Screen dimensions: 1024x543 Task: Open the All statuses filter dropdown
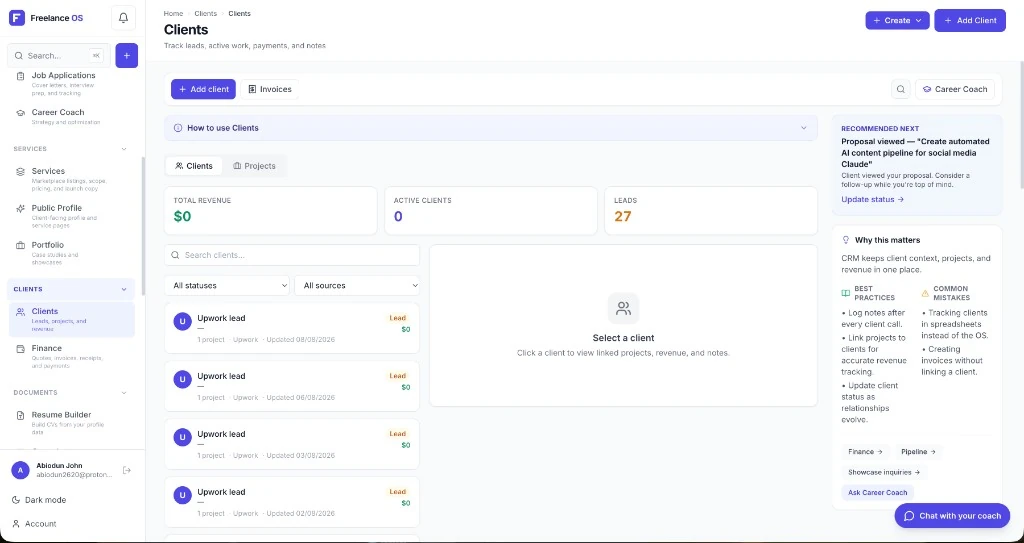227,286
